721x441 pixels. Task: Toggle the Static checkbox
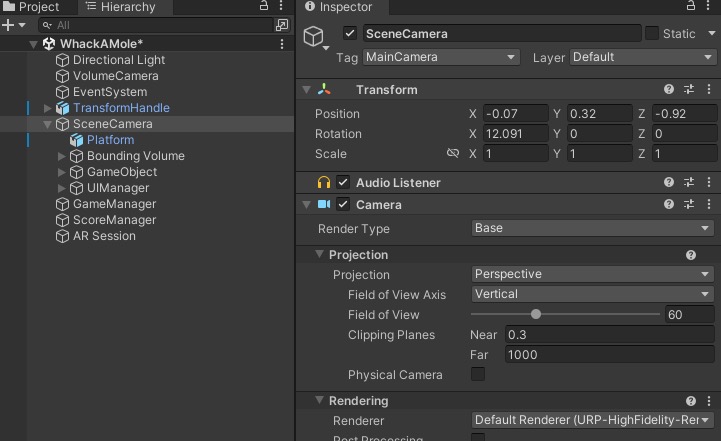(x=652, y=34)
